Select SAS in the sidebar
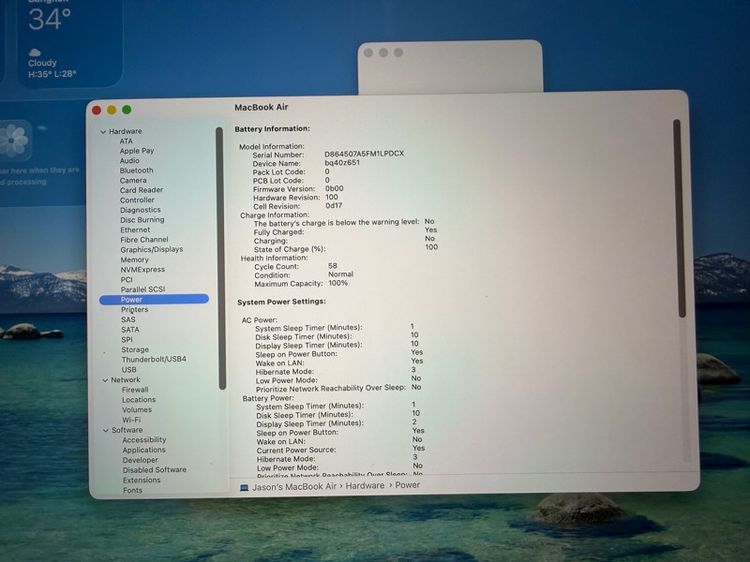This screenshot has height=562, width=750. click(128, 320)
